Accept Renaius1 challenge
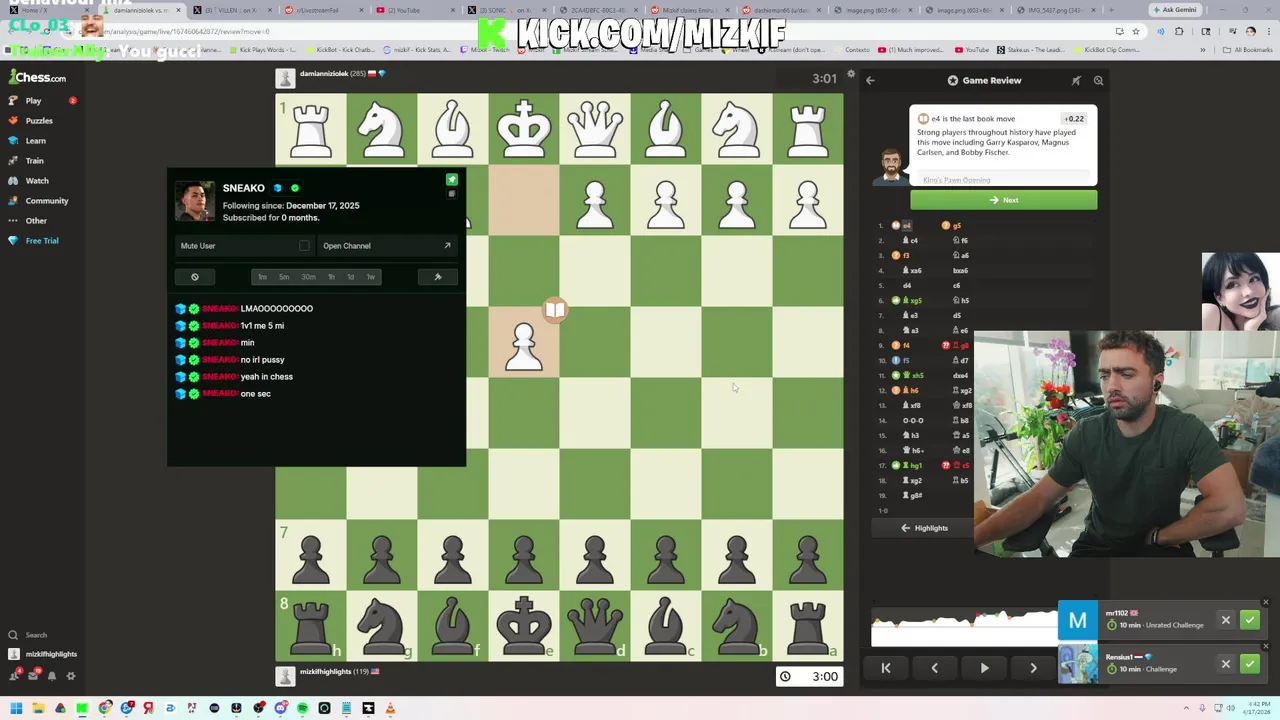This screenshot has height=720, width=1280. click(1250, 664)
